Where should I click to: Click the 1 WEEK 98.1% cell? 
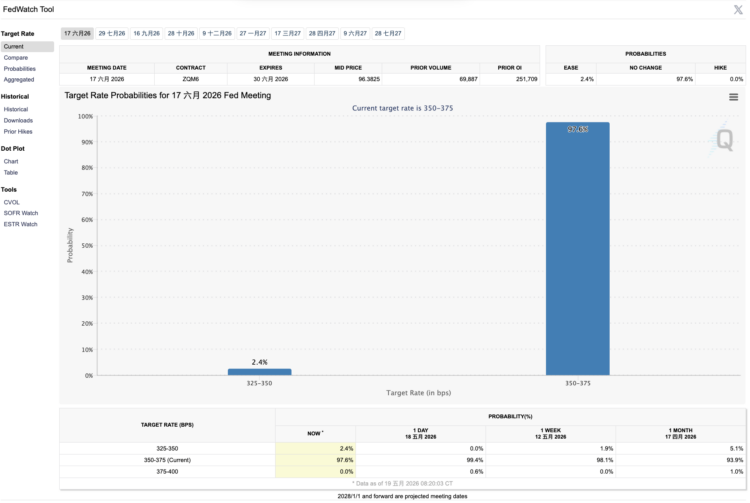click(551, 460)
